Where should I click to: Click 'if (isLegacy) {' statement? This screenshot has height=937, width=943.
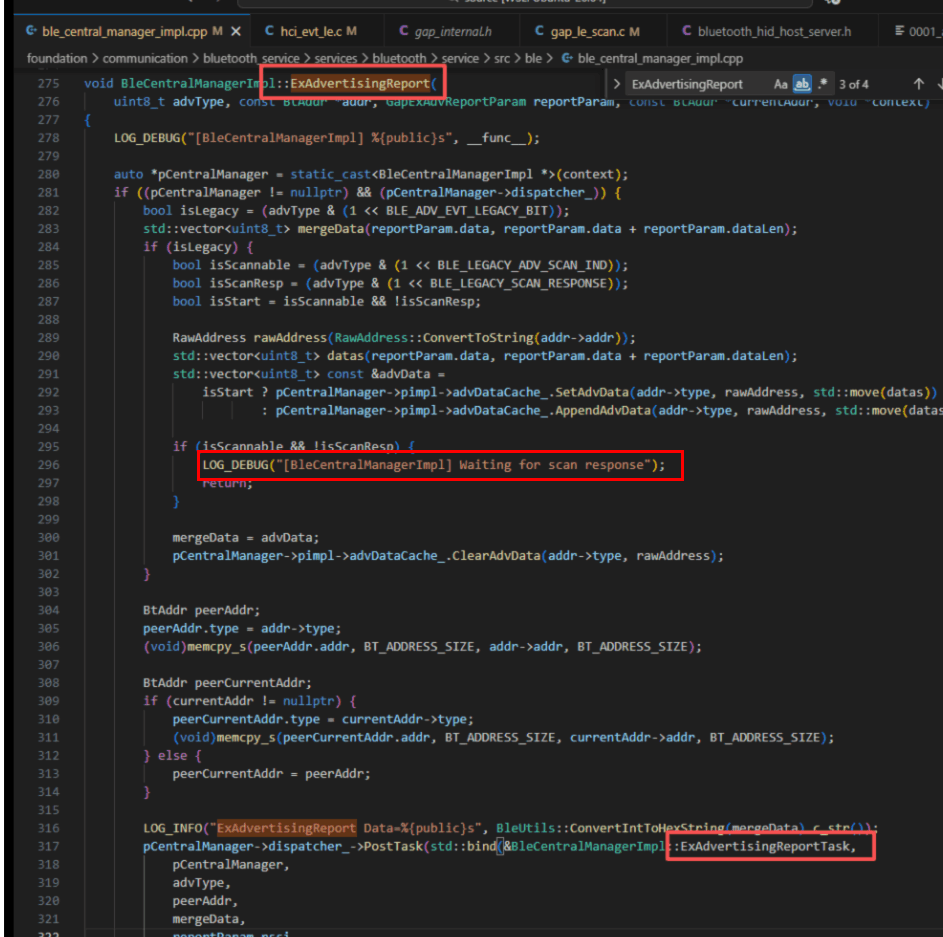click(198, 247)
